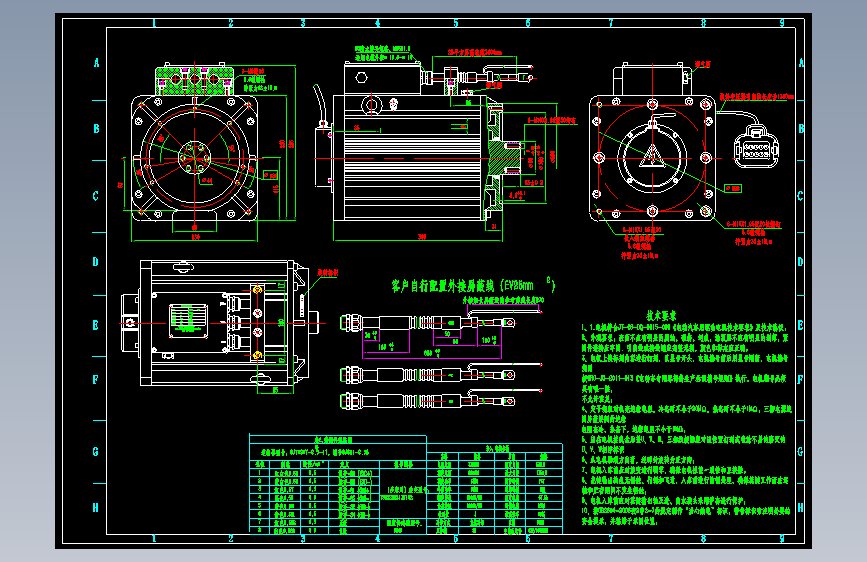The image size is (867, 562).
Task: Select the lowest shielded cable assembly drawing
Action: tap(441, 400)
